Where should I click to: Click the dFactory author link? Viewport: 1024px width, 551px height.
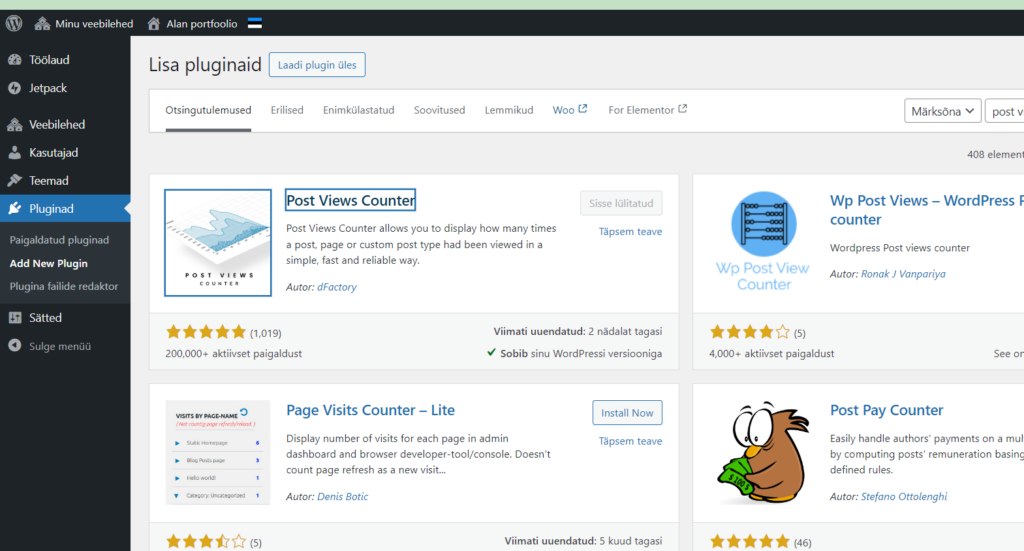click(338, 287)
